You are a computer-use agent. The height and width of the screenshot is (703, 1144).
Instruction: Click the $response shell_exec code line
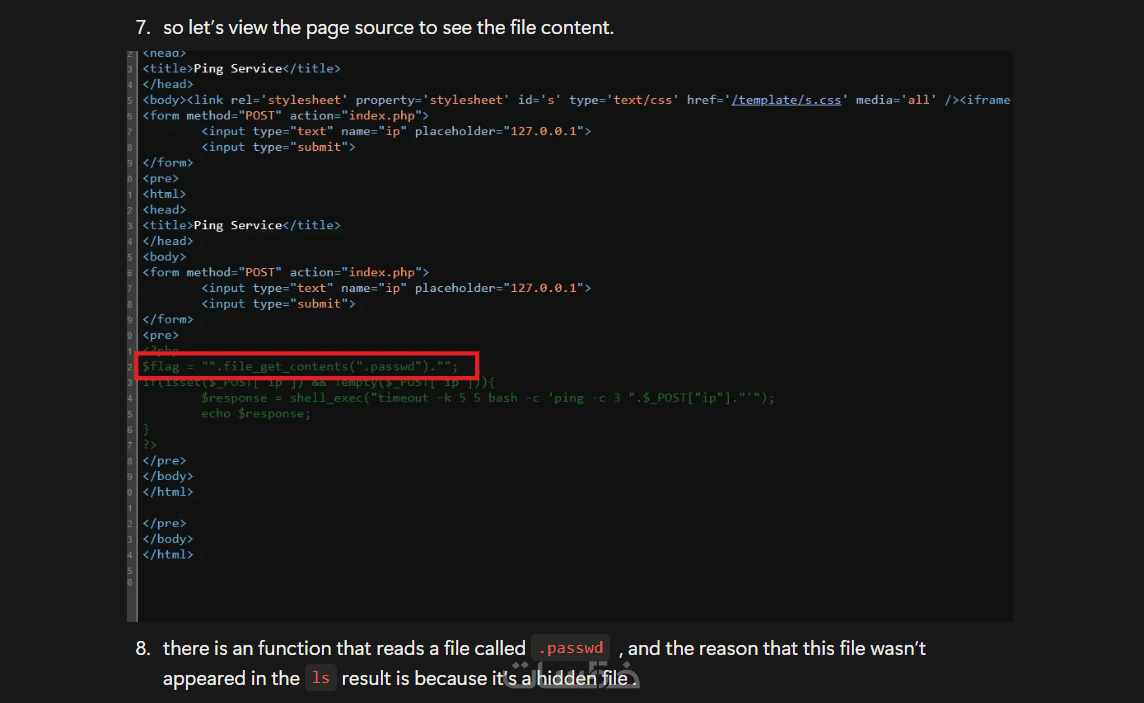click(487, 398)
